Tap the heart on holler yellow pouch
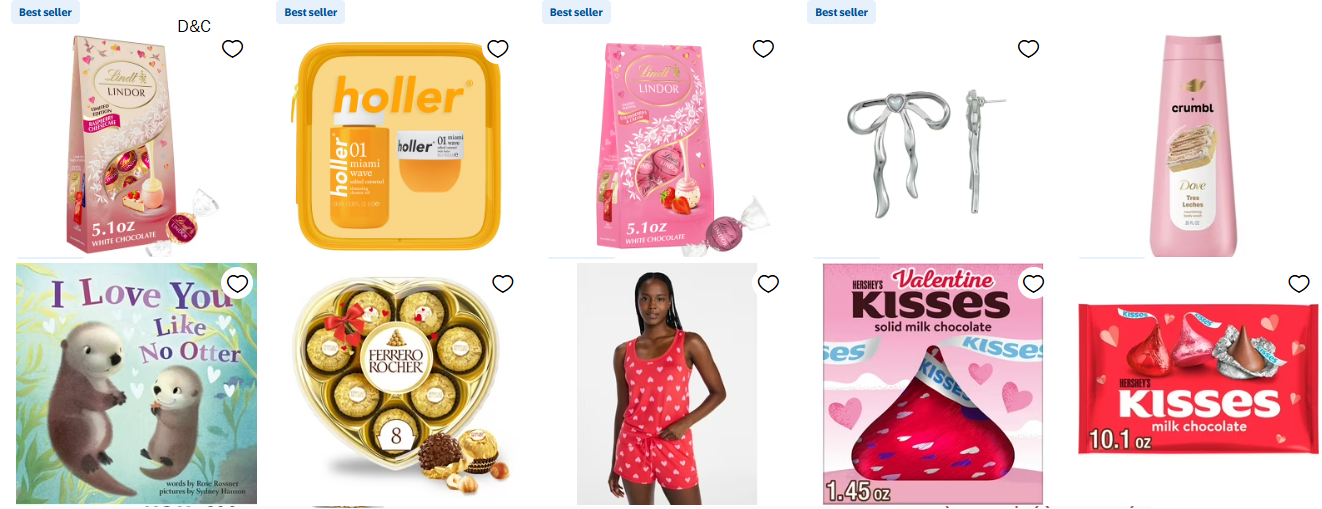 tap(498, 49)
